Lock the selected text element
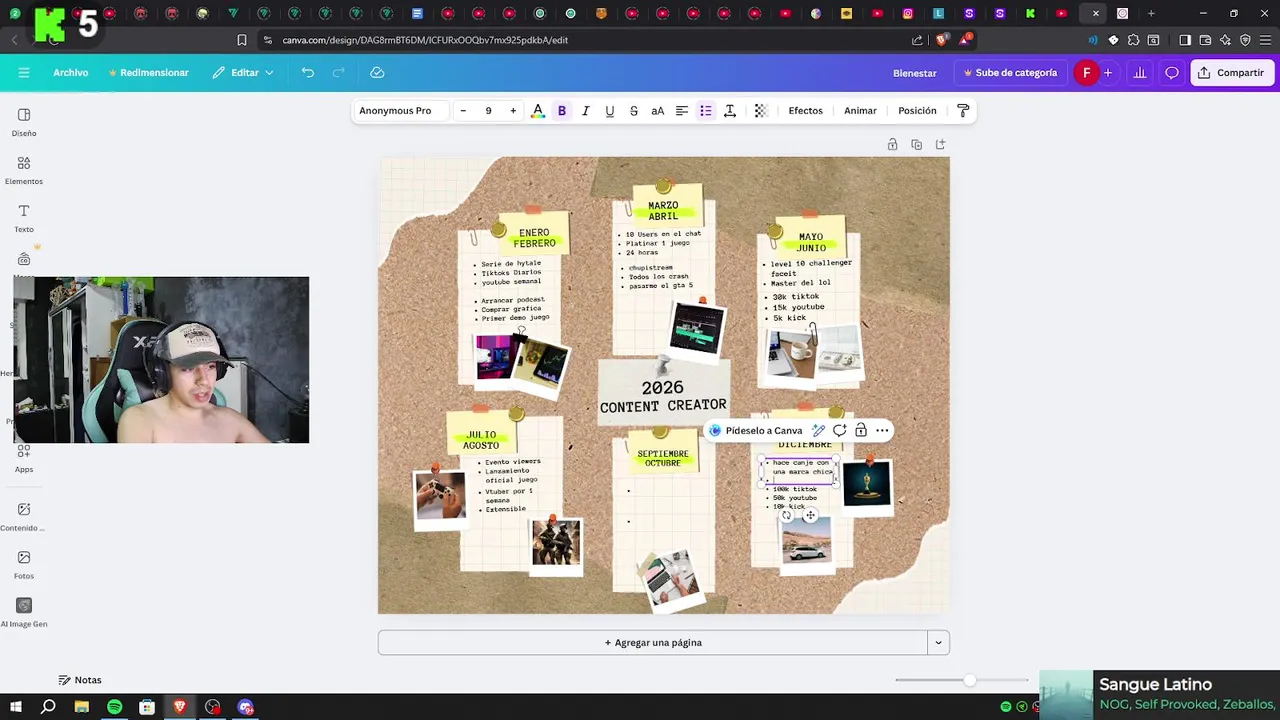 click(x=861, y=431)
